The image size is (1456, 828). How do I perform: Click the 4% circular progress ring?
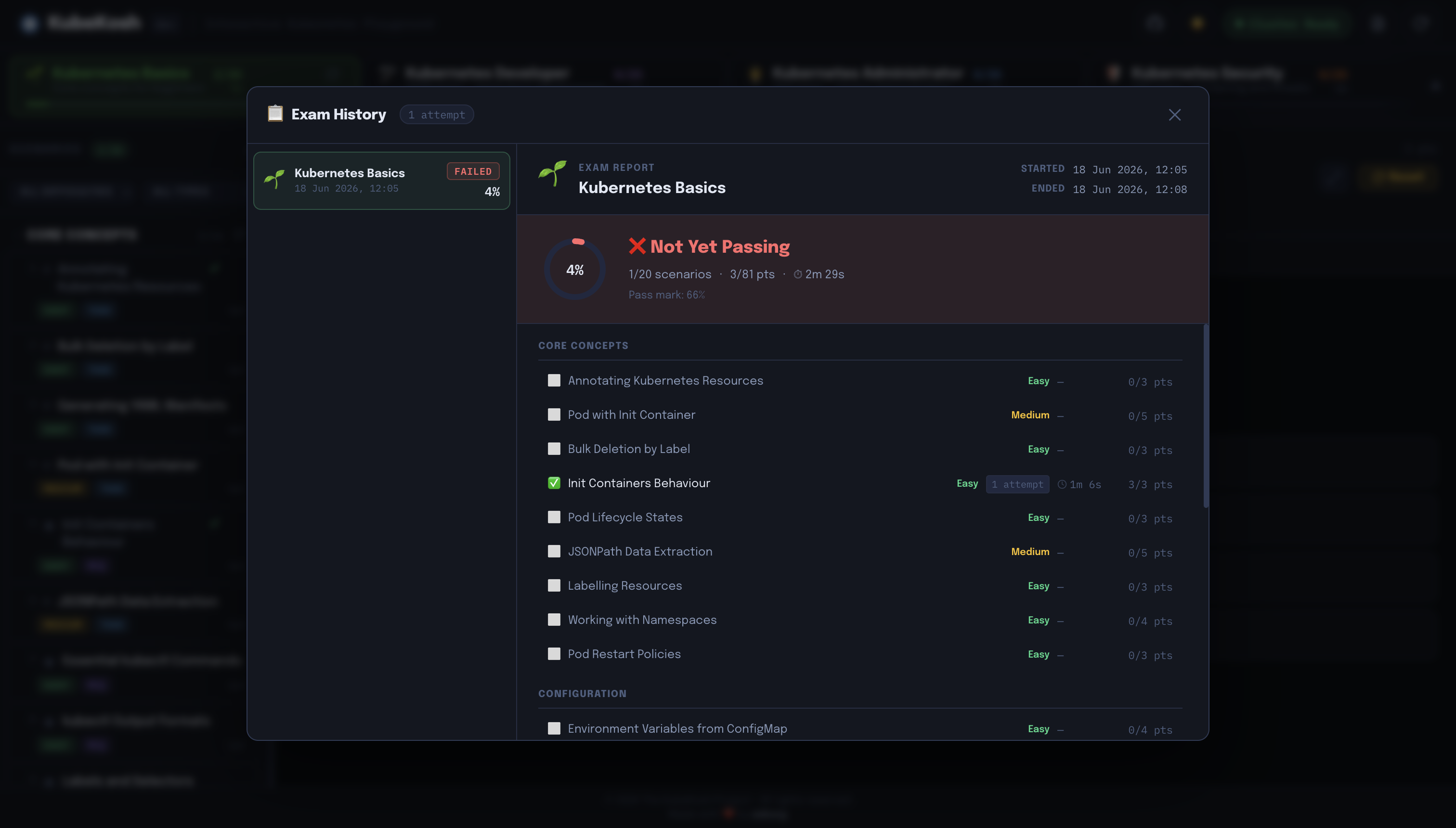pos(574,270)
